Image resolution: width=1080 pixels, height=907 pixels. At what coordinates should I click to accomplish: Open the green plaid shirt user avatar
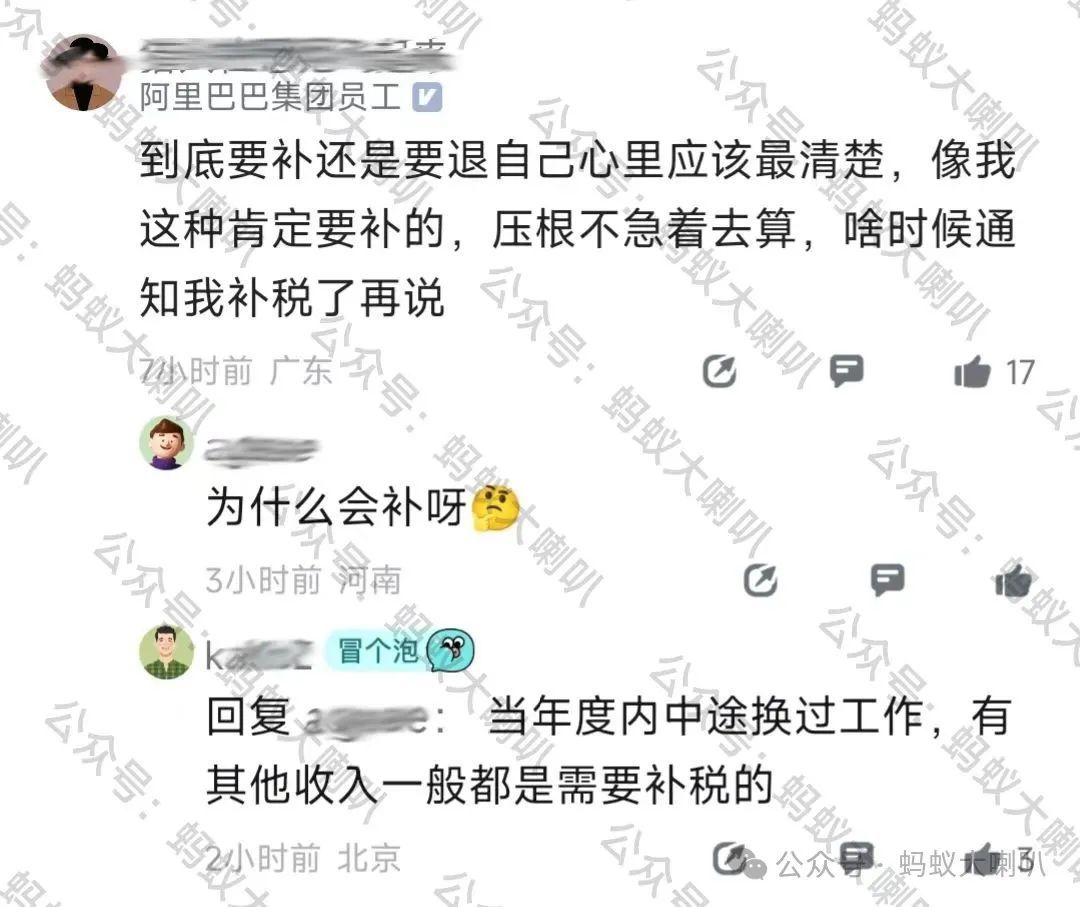166,651
